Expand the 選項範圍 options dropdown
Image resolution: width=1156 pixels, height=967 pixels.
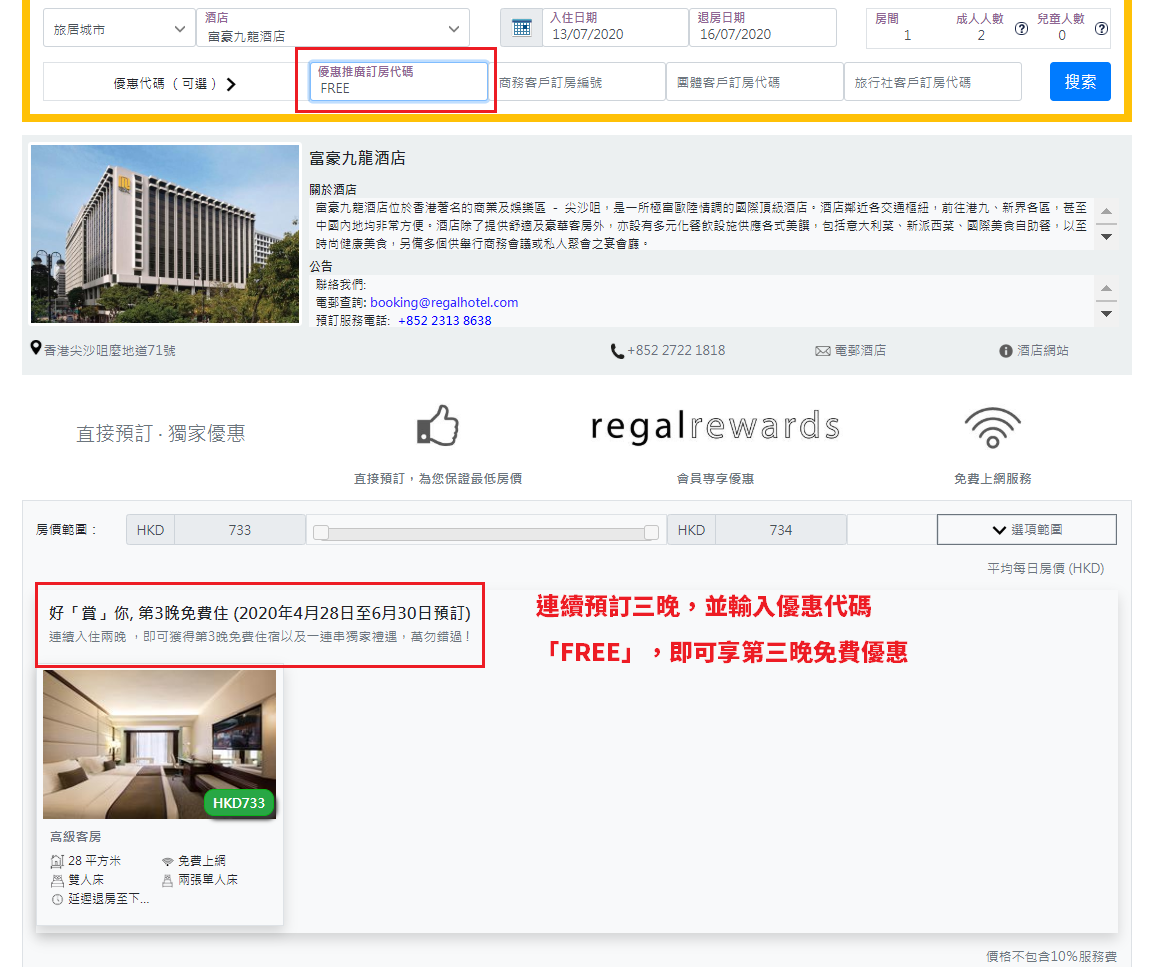point(1027,530)
